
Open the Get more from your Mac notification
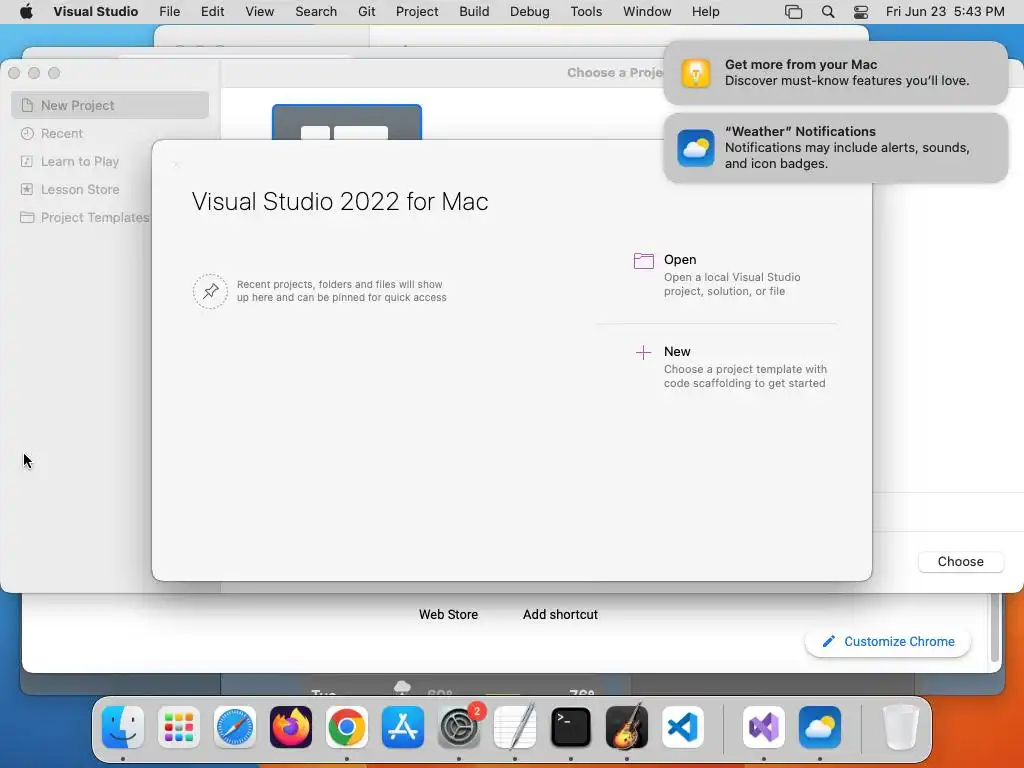coord(835,73)
